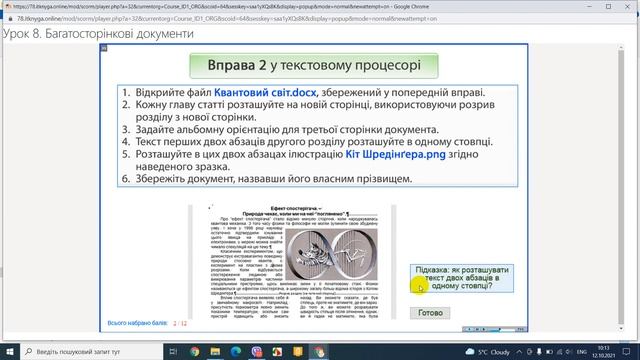
Task: Open the clock and date flyout
Action: point(603,351)
